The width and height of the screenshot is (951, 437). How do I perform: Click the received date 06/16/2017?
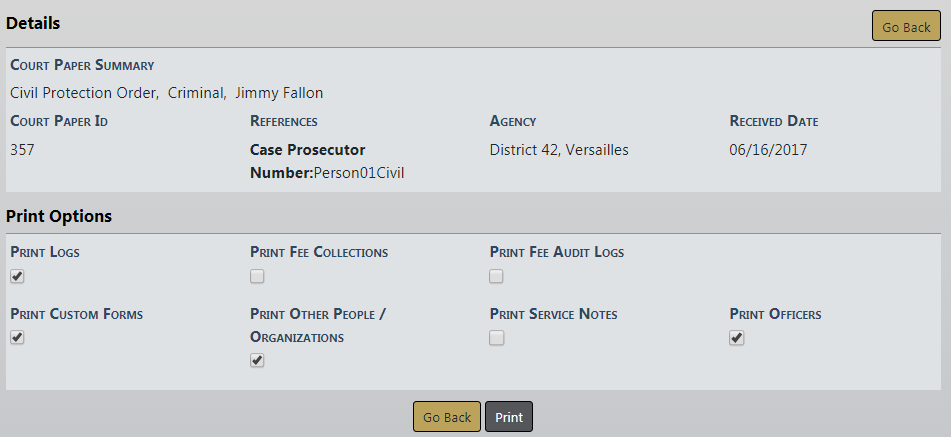(x=768, y=150)
